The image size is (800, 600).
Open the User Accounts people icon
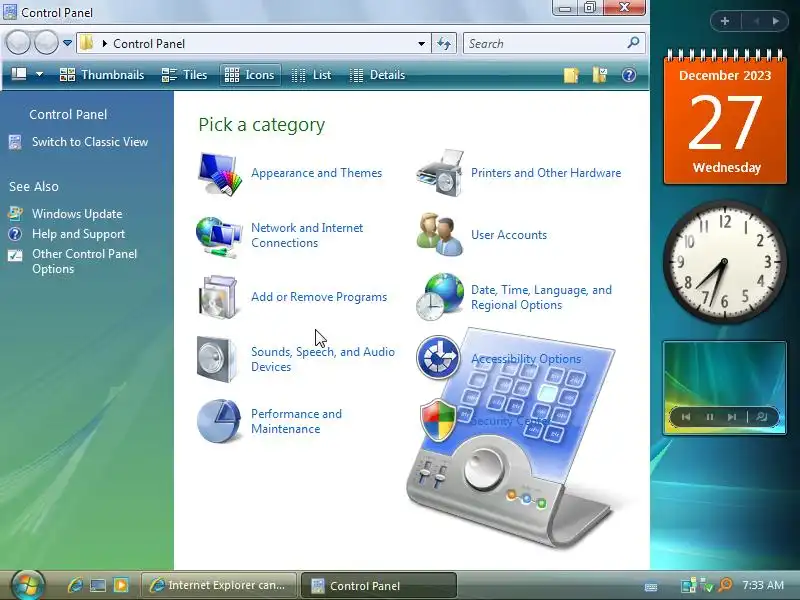point(440,235)
